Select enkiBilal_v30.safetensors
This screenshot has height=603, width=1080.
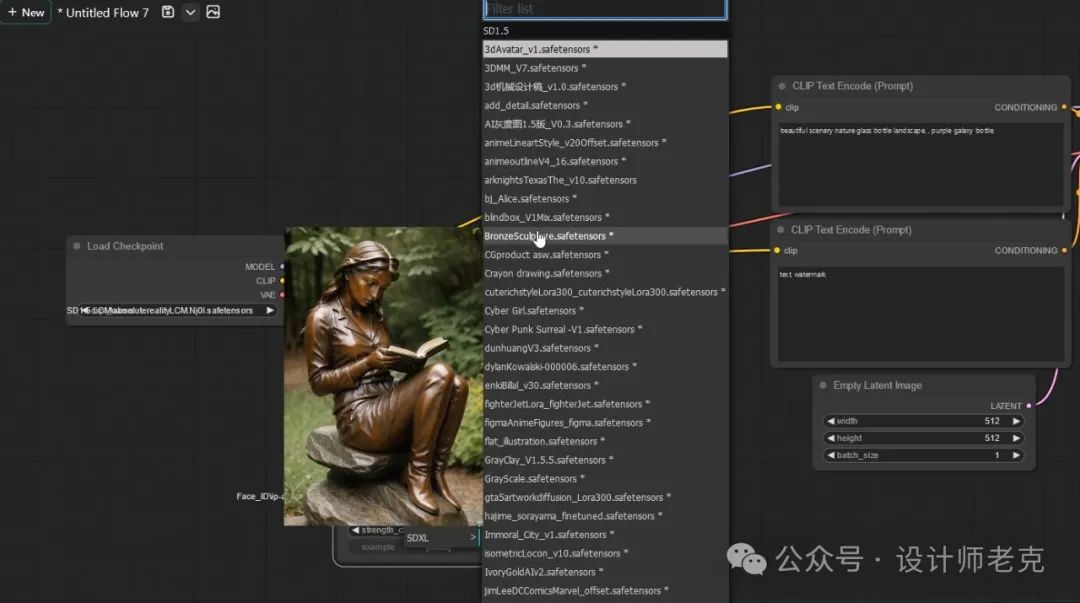click(x=605, y=385)
